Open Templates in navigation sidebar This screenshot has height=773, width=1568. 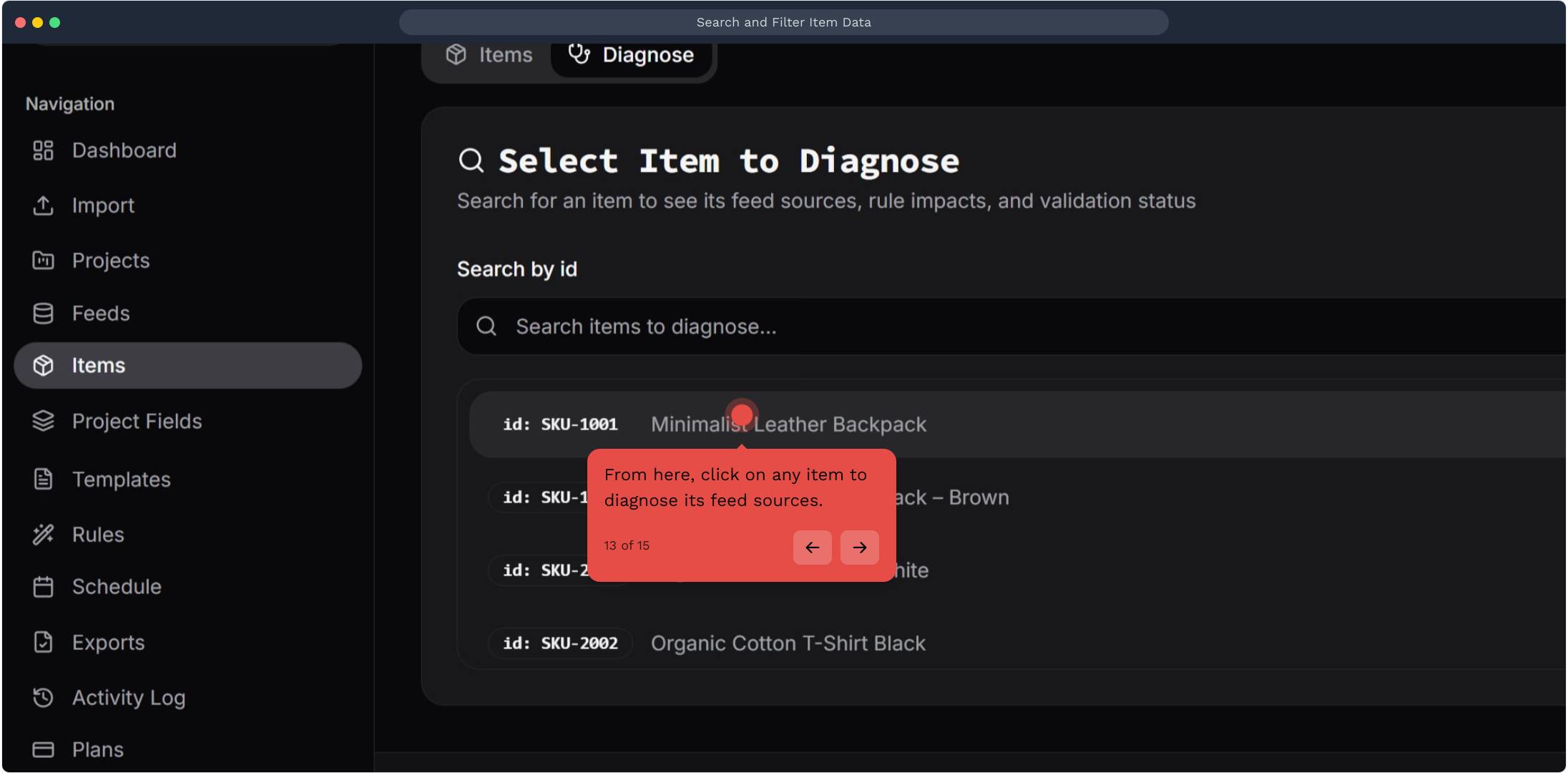121,480
